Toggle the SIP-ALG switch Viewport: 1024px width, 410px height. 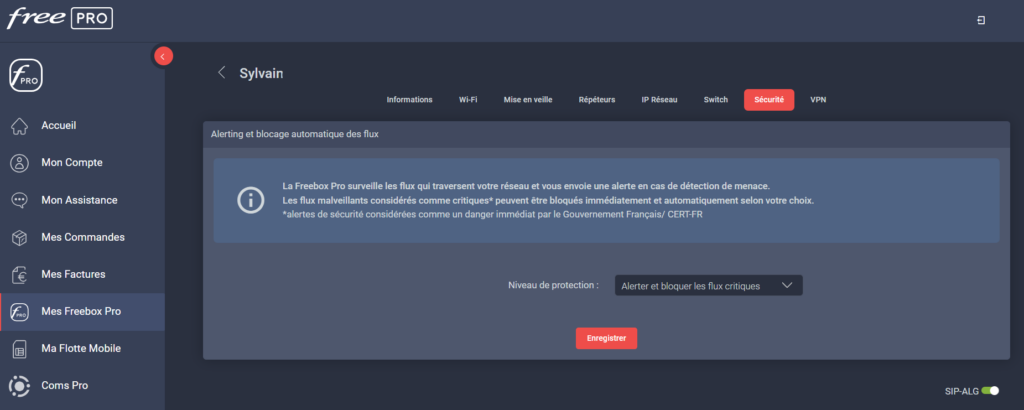coord(990,391)
